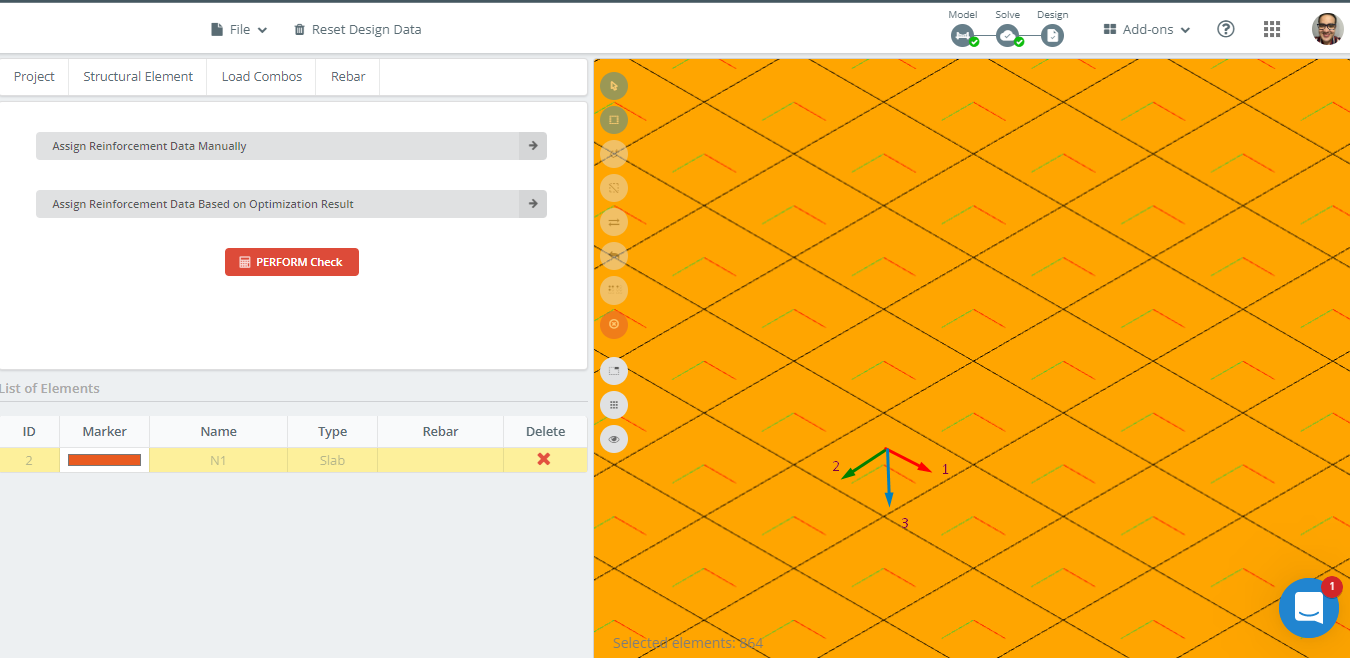Screen dimensions: 1350x658
Task: Click Reset Design Data
Action: point(357,30)
